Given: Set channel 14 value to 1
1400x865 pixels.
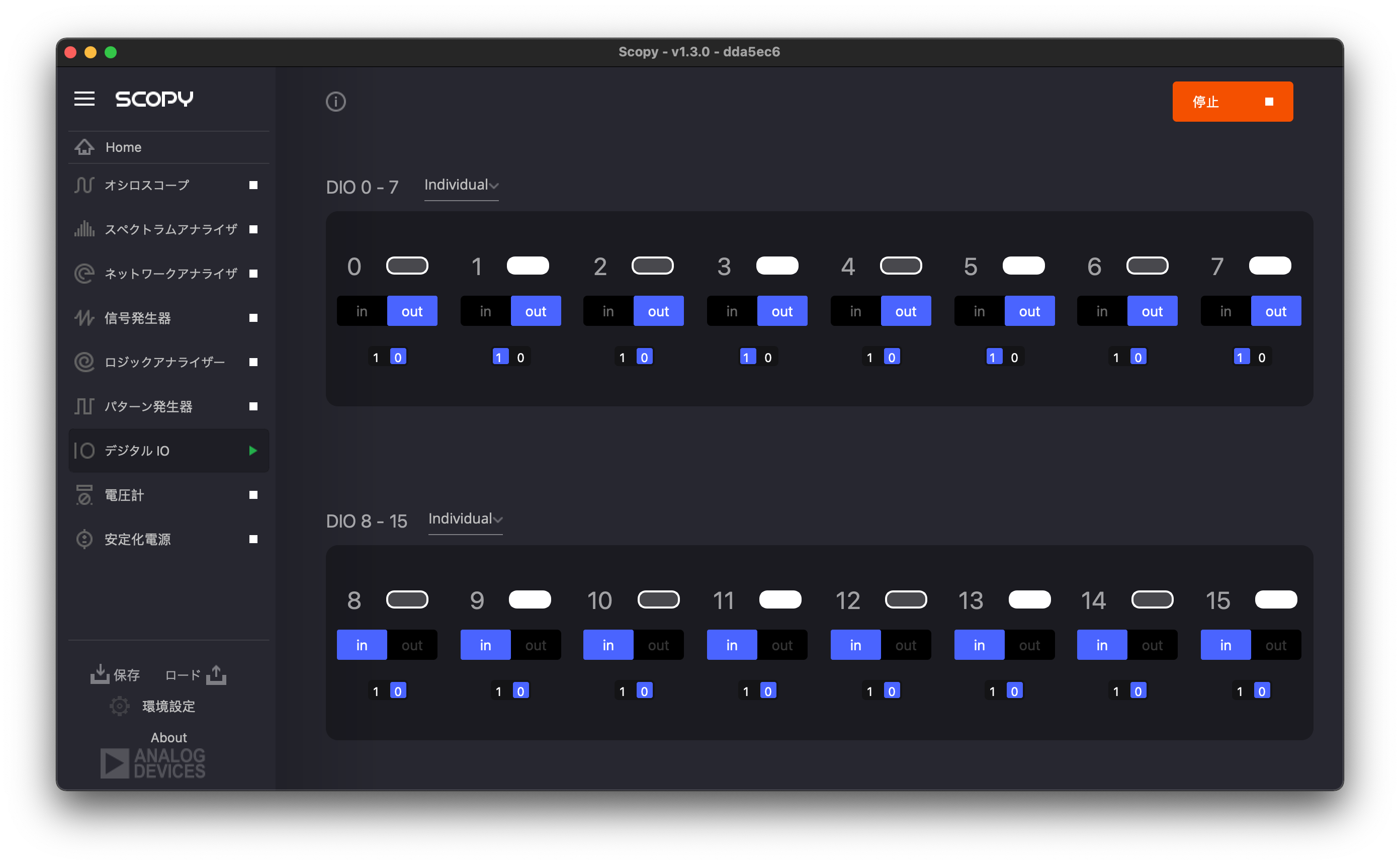Looking at the screenshot, I should pyautogui.click(x=1116, y=691).
